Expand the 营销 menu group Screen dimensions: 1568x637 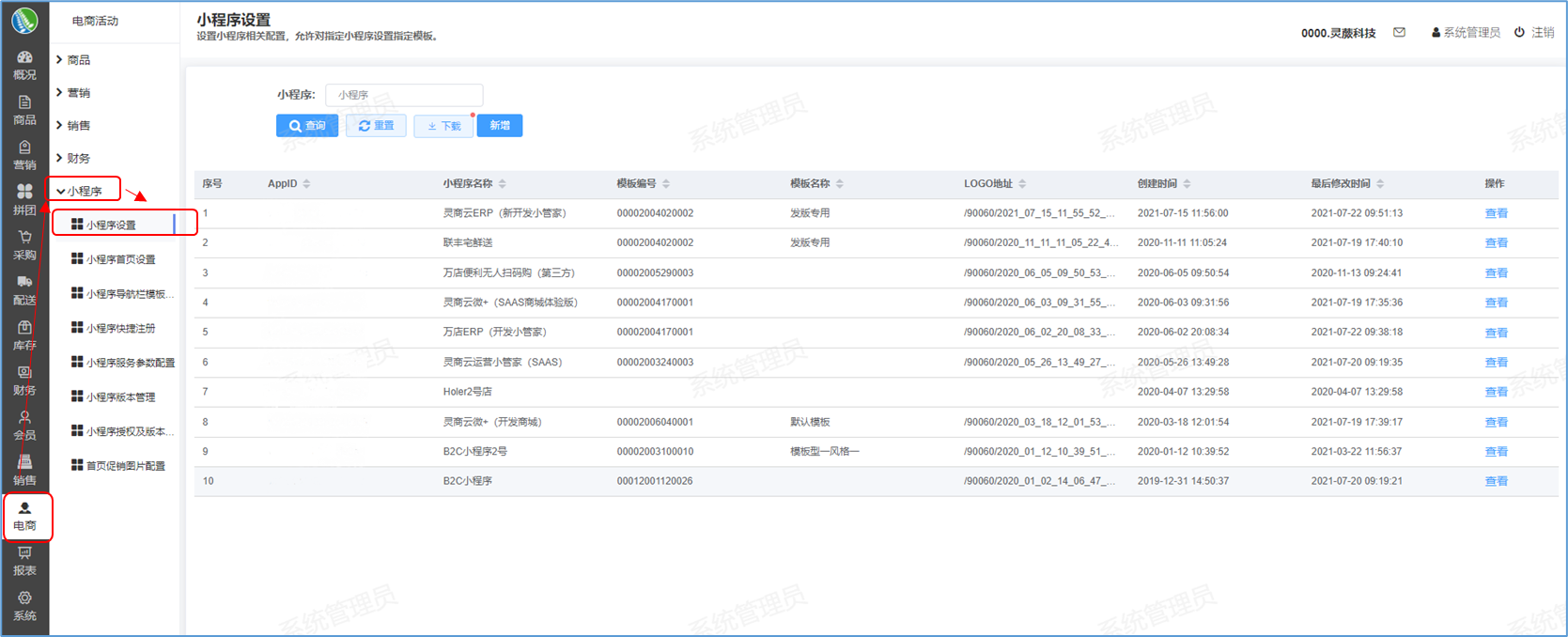click(78, 93)
